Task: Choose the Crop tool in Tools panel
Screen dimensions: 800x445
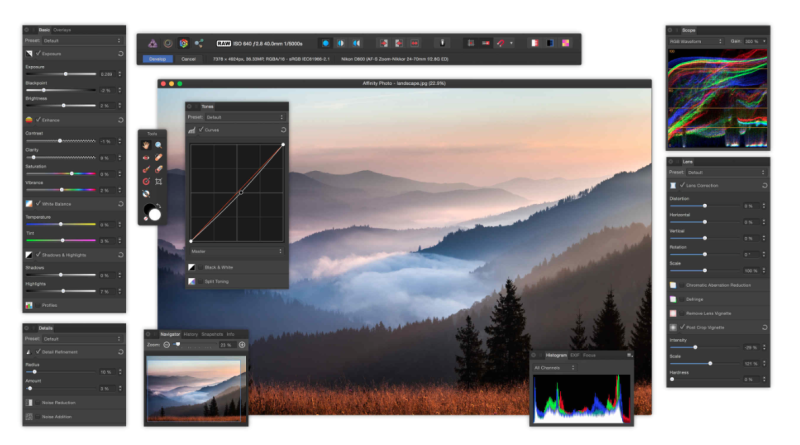Action: tap(158, 182)
